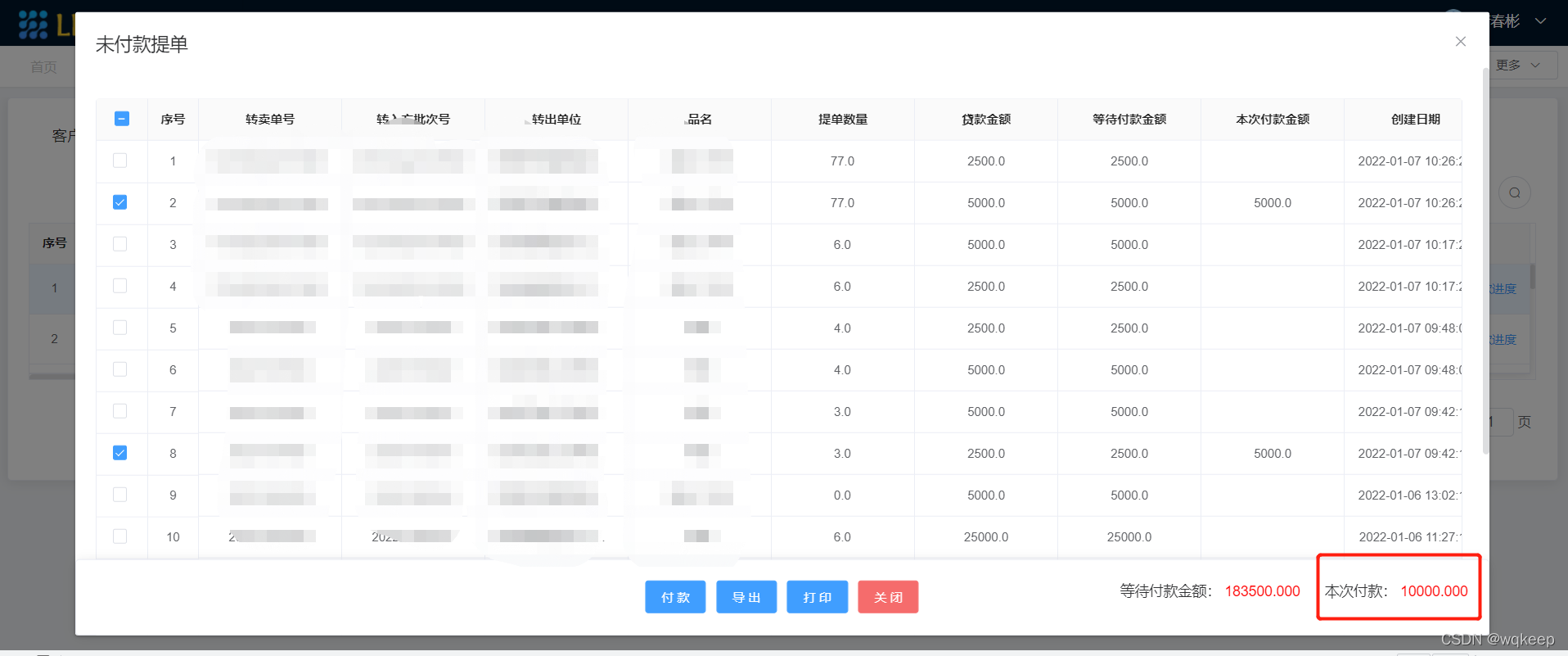Click the 导出 button

click(x=746, y=597)
